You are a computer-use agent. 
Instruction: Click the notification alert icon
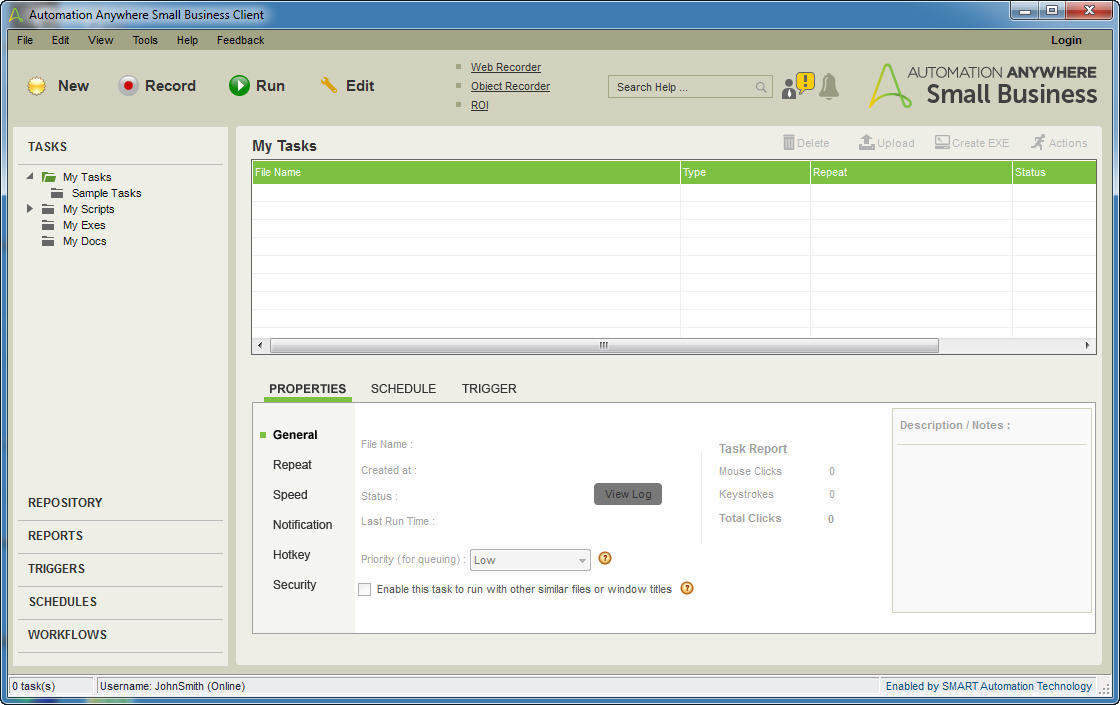click(796, 86)
